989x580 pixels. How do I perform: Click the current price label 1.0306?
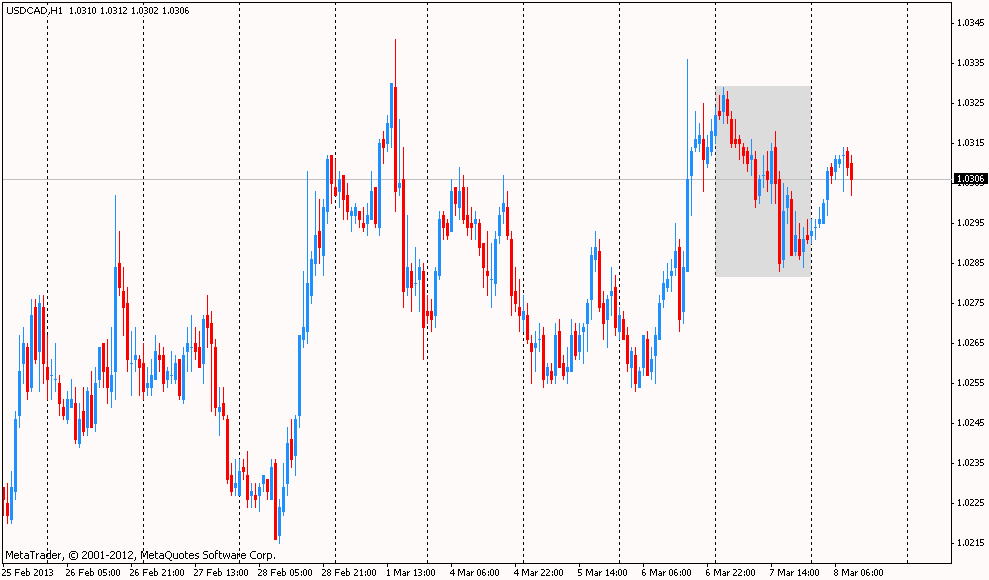pos(970,179)
